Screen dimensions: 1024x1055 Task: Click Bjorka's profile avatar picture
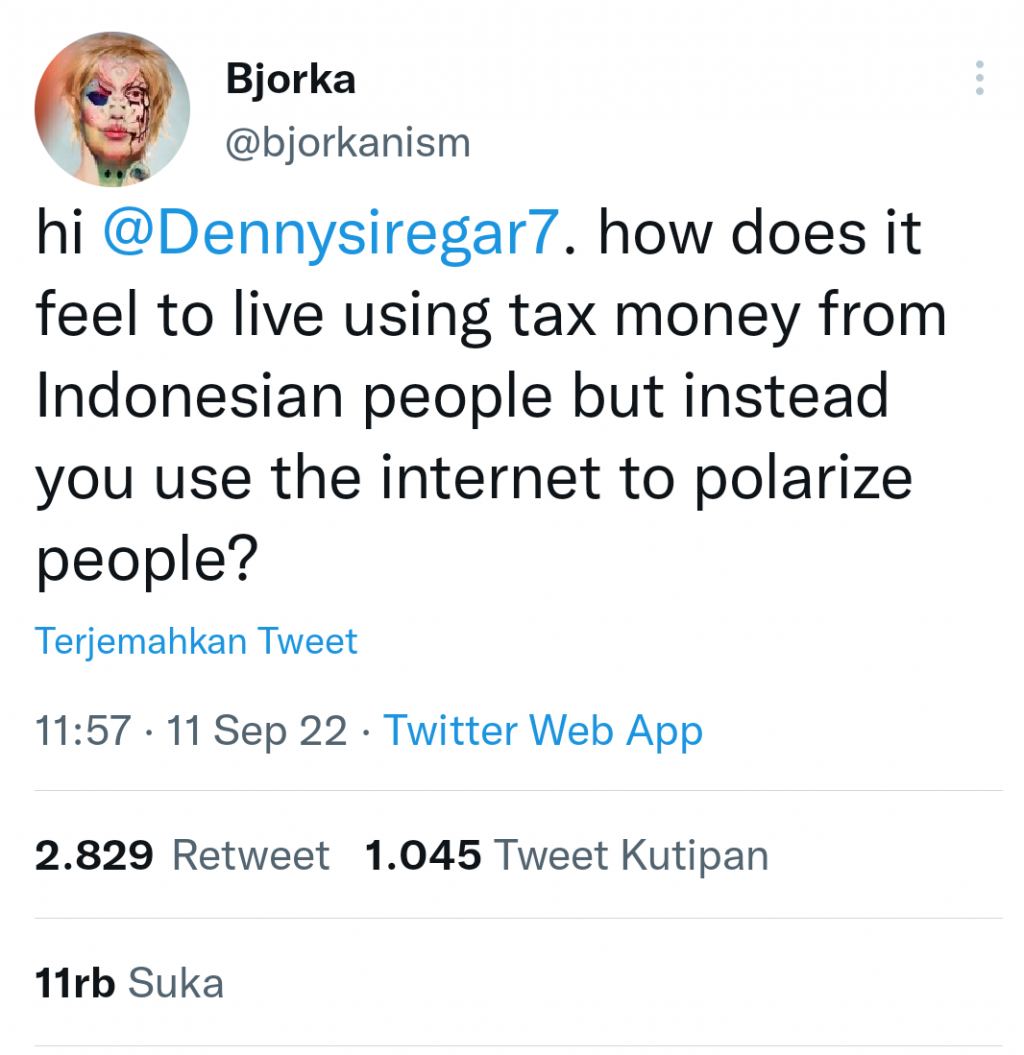click(x=112, y=109)
